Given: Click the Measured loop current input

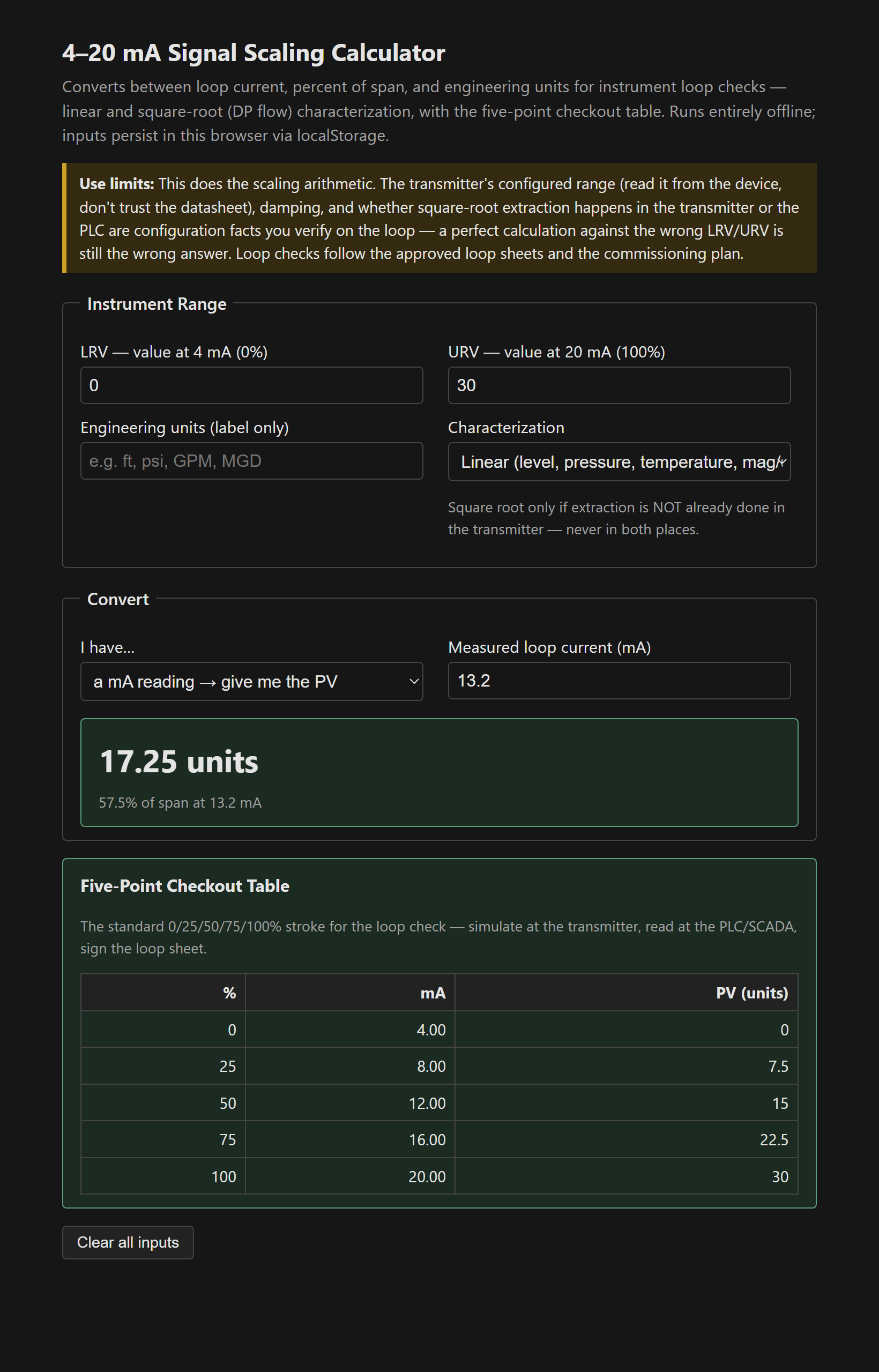Looking at the screenshot, I should [x=619, y=680].
